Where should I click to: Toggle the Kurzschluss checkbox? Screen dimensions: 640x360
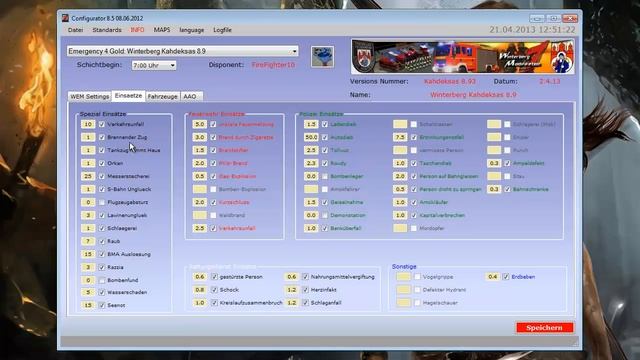tap(213, 202)
